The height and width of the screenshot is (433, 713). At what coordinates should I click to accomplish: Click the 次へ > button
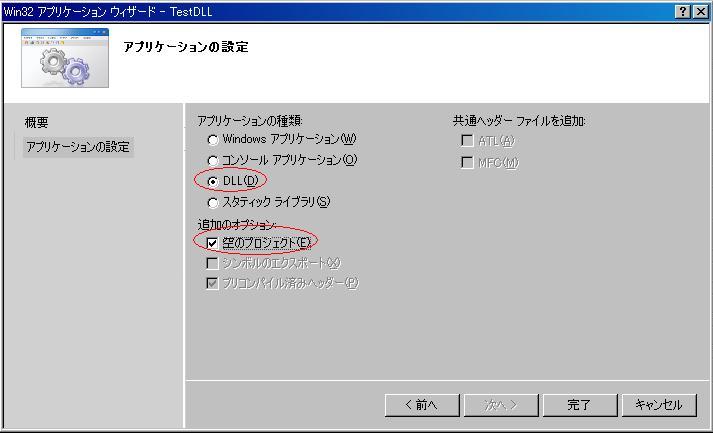pyautogui.click(x=501, y=405)
